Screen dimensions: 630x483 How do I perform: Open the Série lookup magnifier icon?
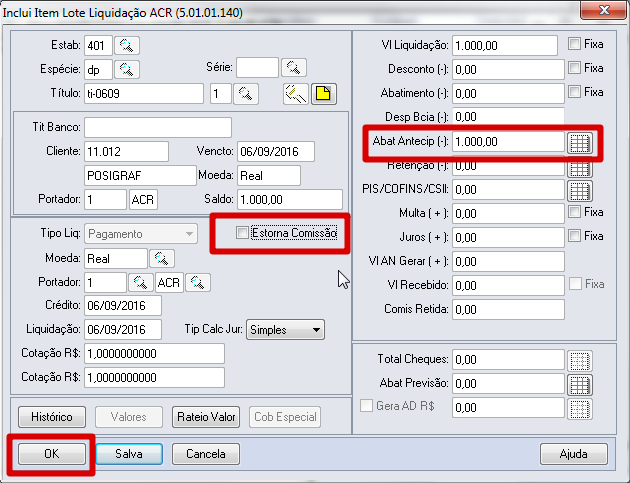click(294, 68)
